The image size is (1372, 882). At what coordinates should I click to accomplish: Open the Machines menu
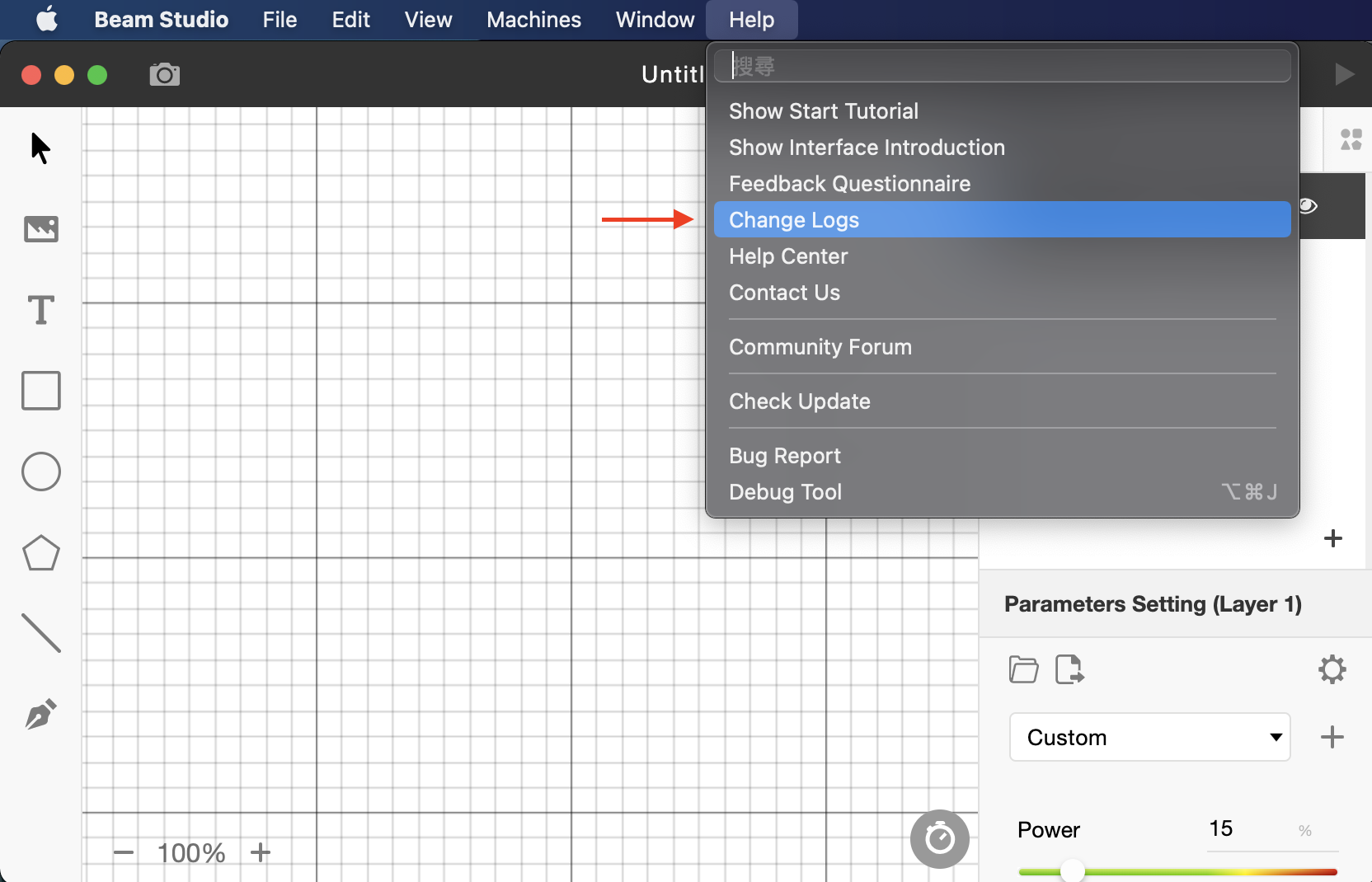[x=534, y=19]
